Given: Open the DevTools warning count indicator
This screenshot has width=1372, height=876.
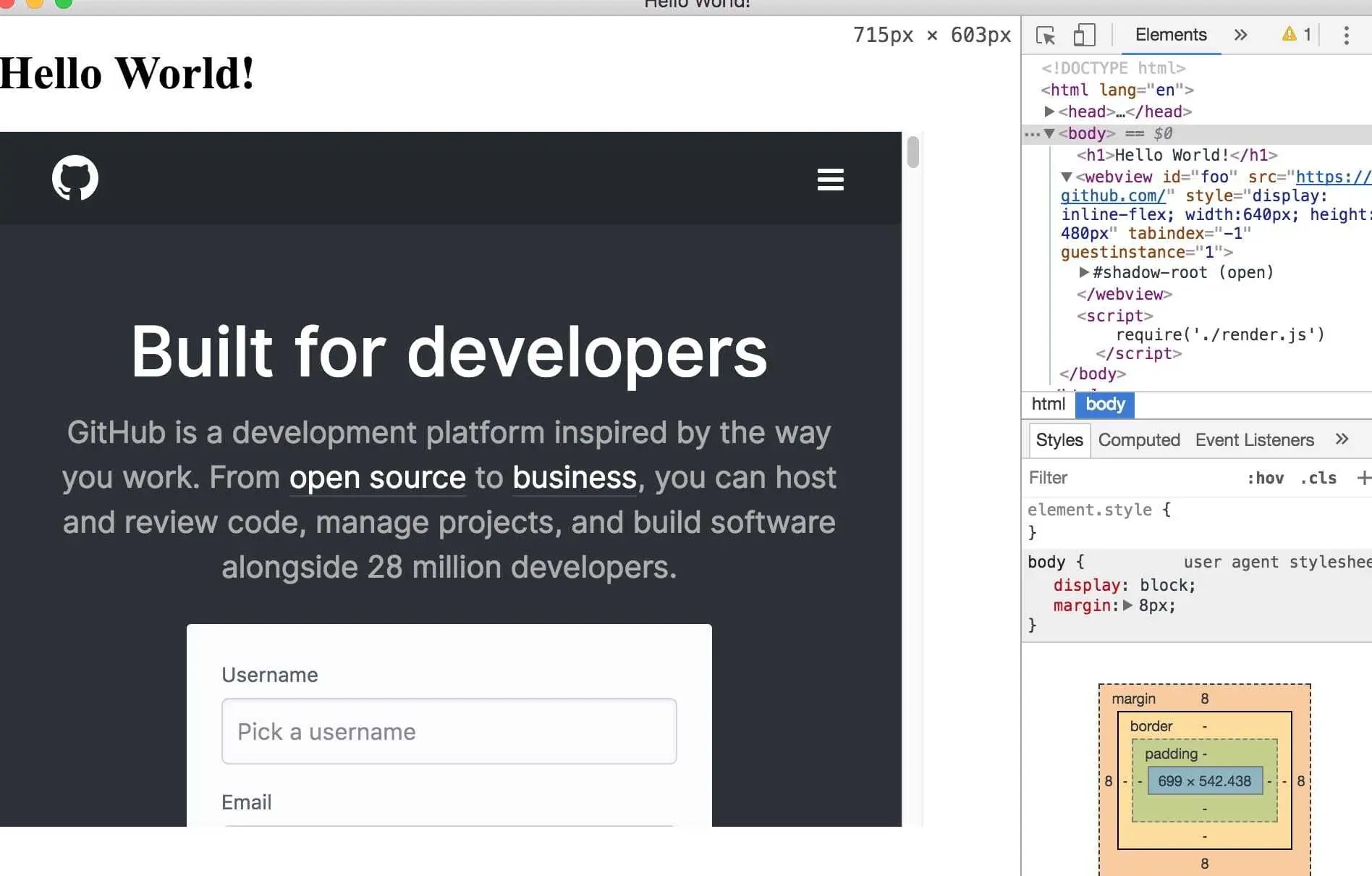Looking at the screenshot, I should pos(1297,35).
